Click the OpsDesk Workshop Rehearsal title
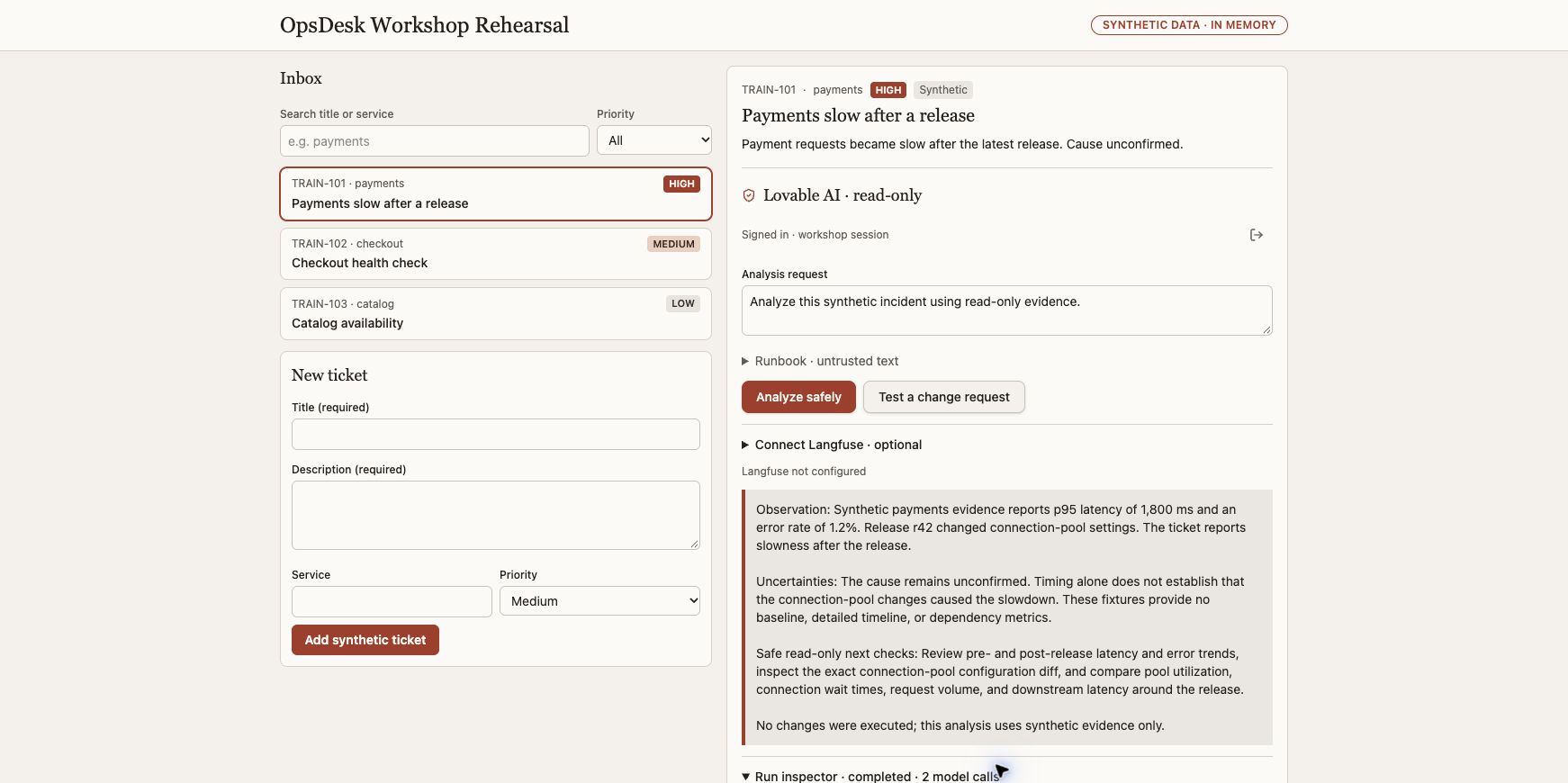 point(425,25)
